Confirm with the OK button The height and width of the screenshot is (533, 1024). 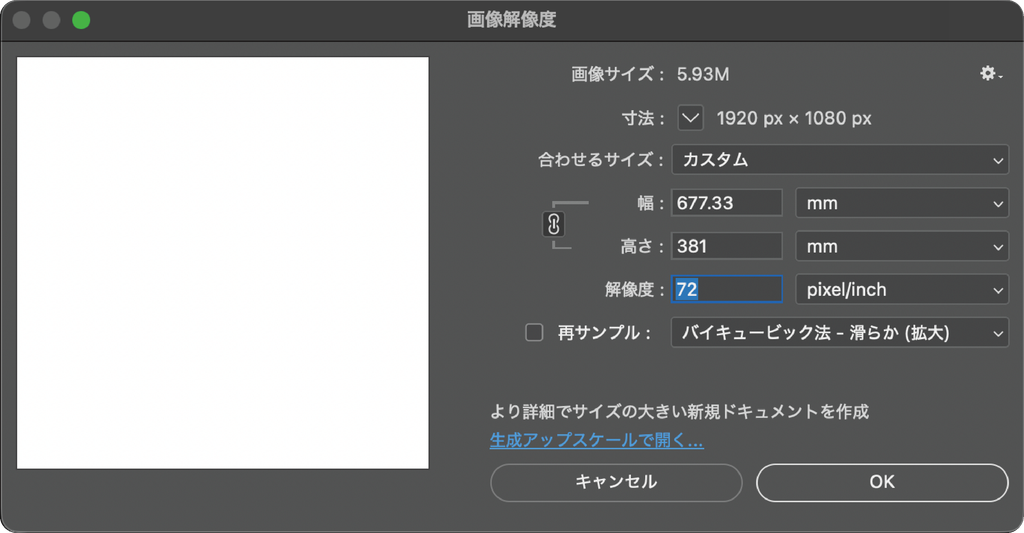[882, 482]
